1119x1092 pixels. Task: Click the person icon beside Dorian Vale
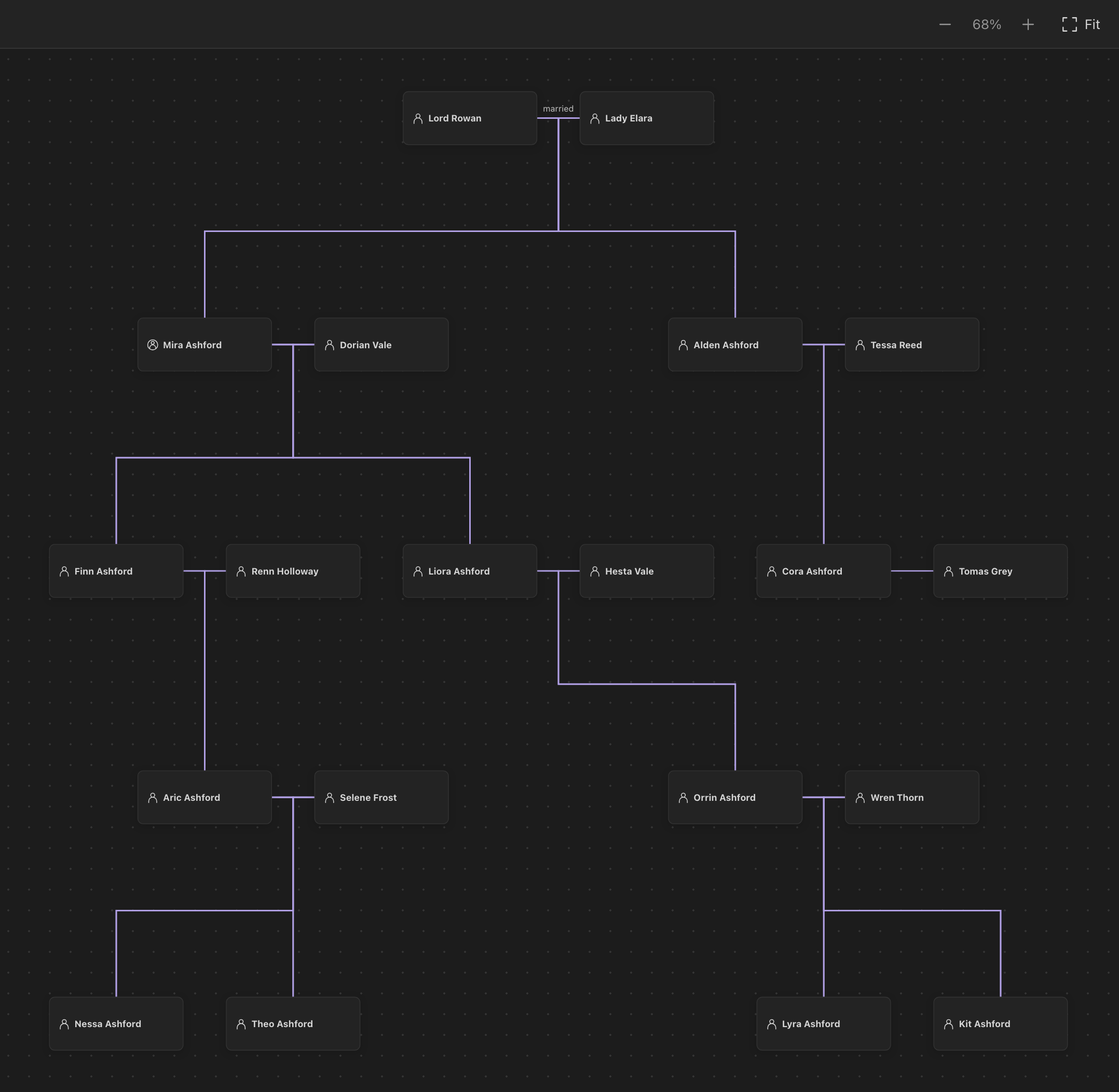pyautogui.click(x=329, y=345)
